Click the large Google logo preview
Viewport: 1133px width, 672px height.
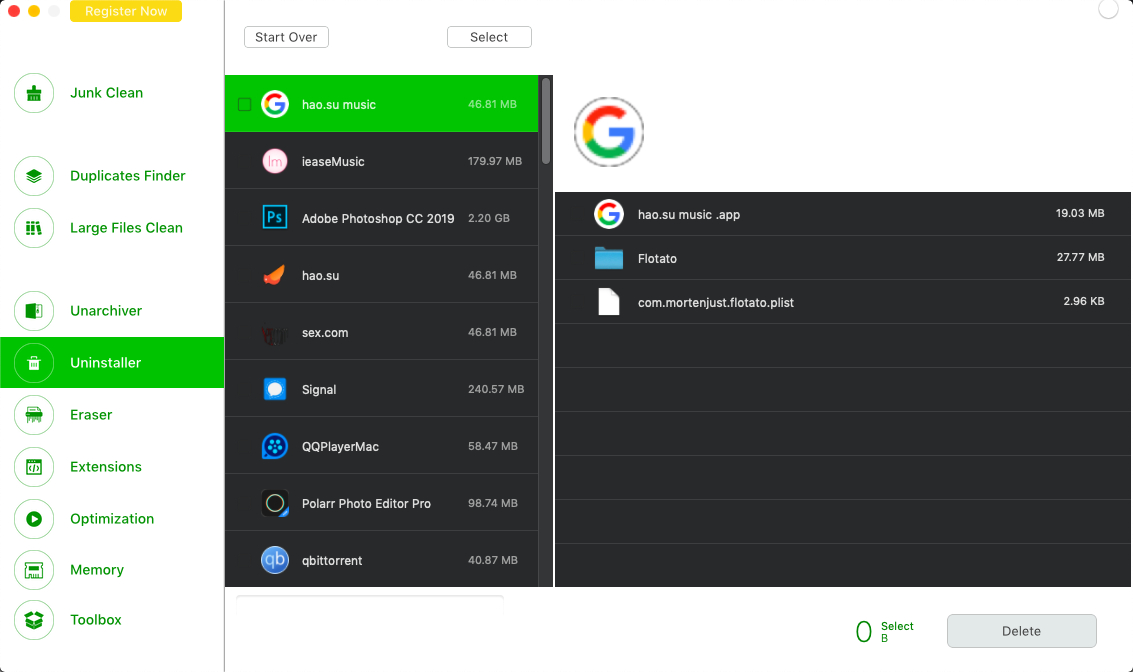pos(608,132)
